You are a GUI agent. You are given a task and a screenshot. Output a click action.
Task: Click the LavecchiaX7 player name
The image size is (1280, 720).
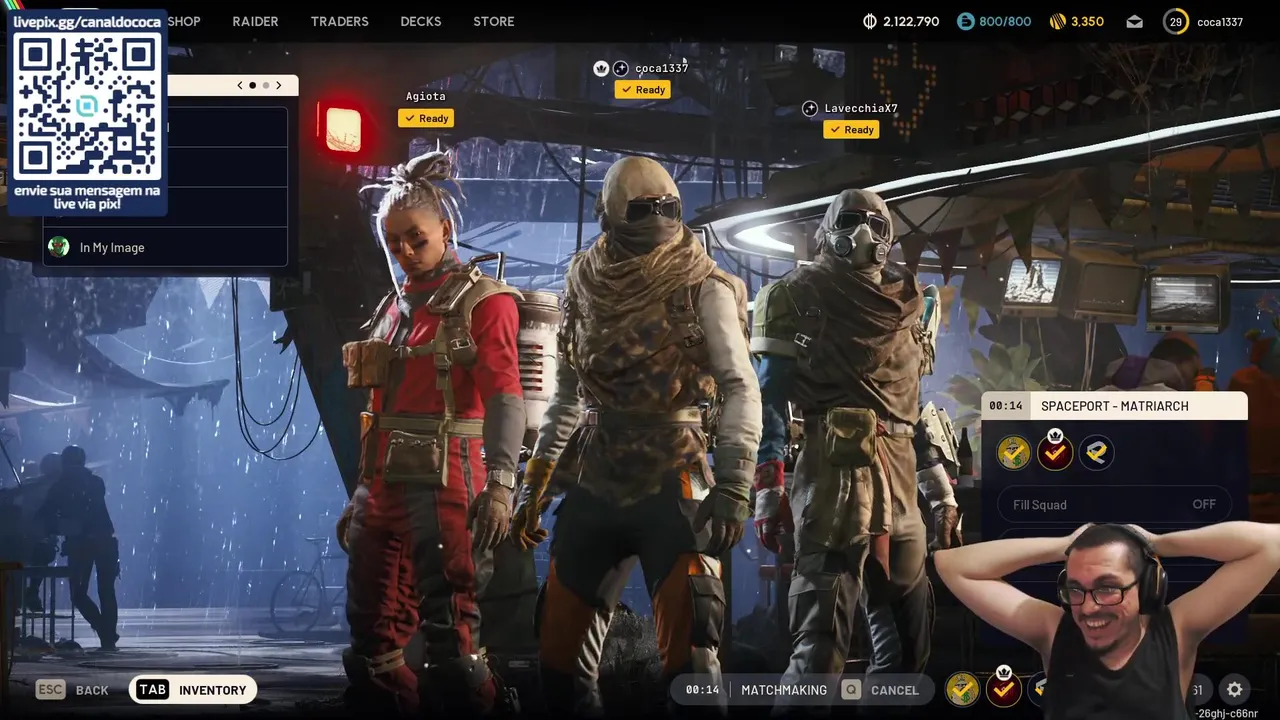coord(861,108)
